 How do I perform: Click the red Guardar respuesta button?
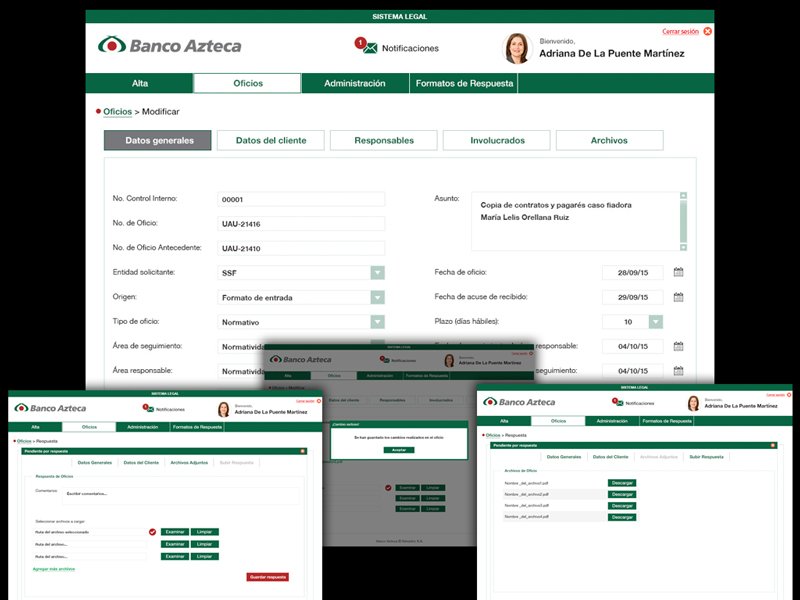pyautogui.click(x=268, y=577)
